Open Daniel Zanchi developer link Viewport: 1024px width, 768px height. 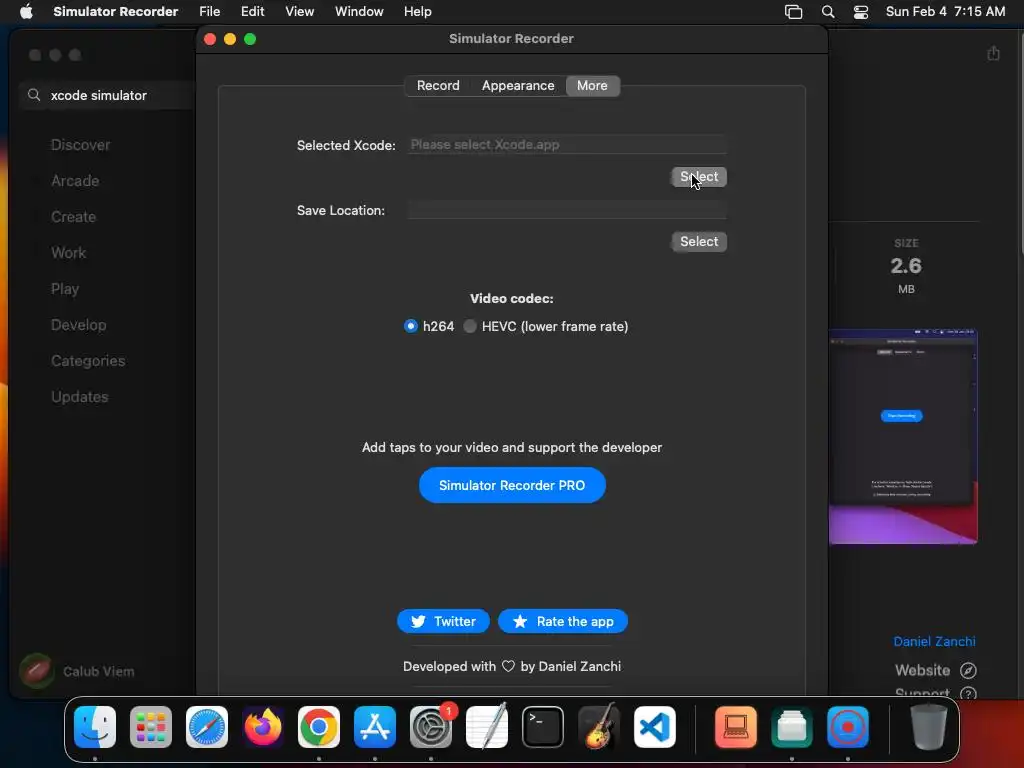coord(935,641)
